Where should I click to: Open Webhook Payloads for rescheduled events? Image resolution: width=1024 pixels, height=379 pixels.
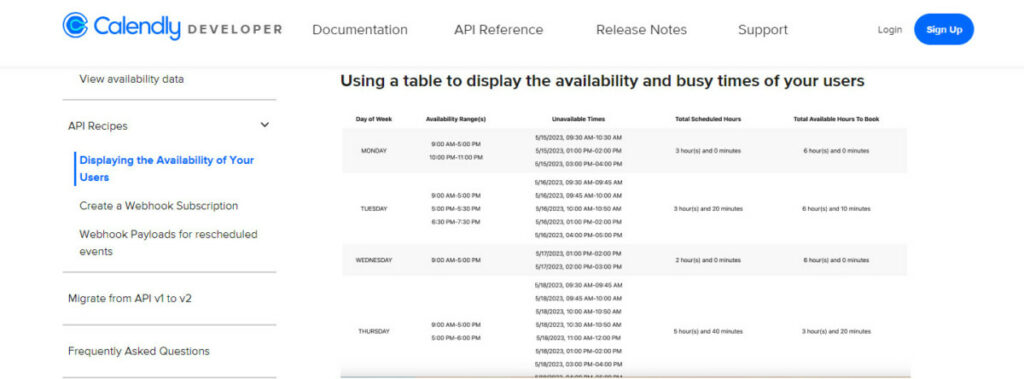(x=168, y=242)
